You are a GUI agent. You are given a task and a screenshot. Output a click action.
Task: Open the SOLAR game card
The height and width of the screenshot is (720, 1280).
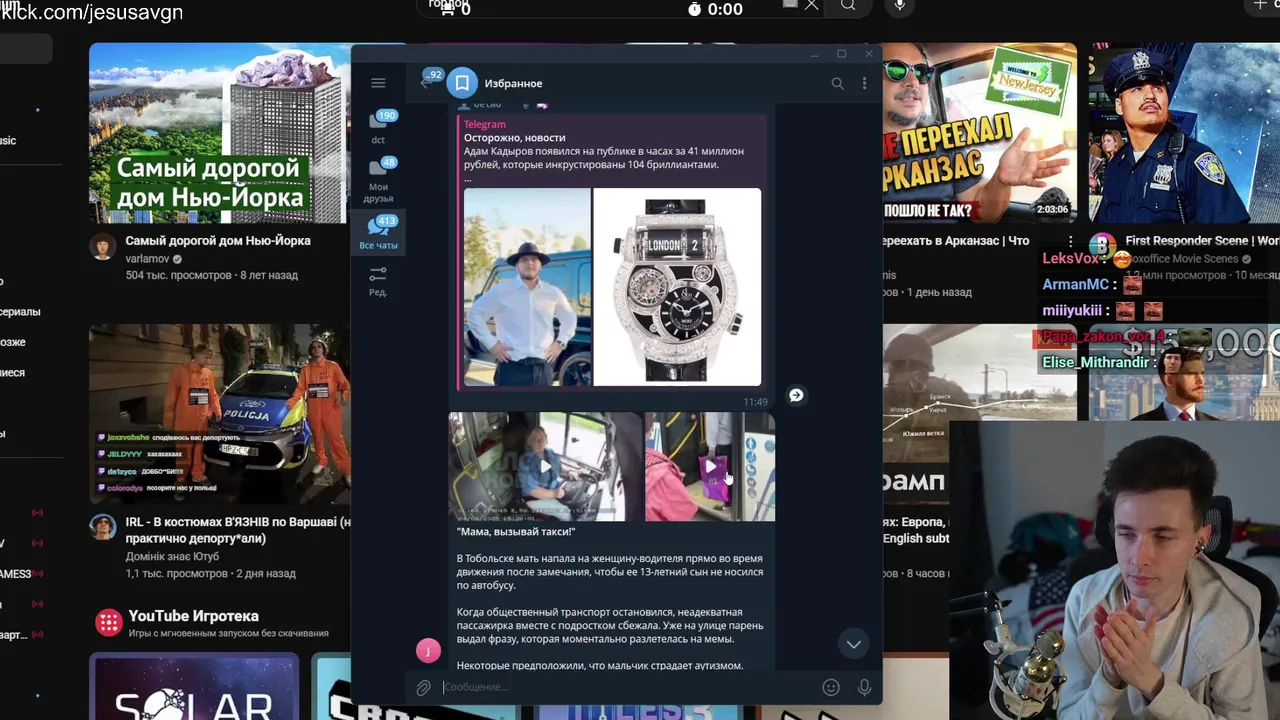tap(194, 686)
